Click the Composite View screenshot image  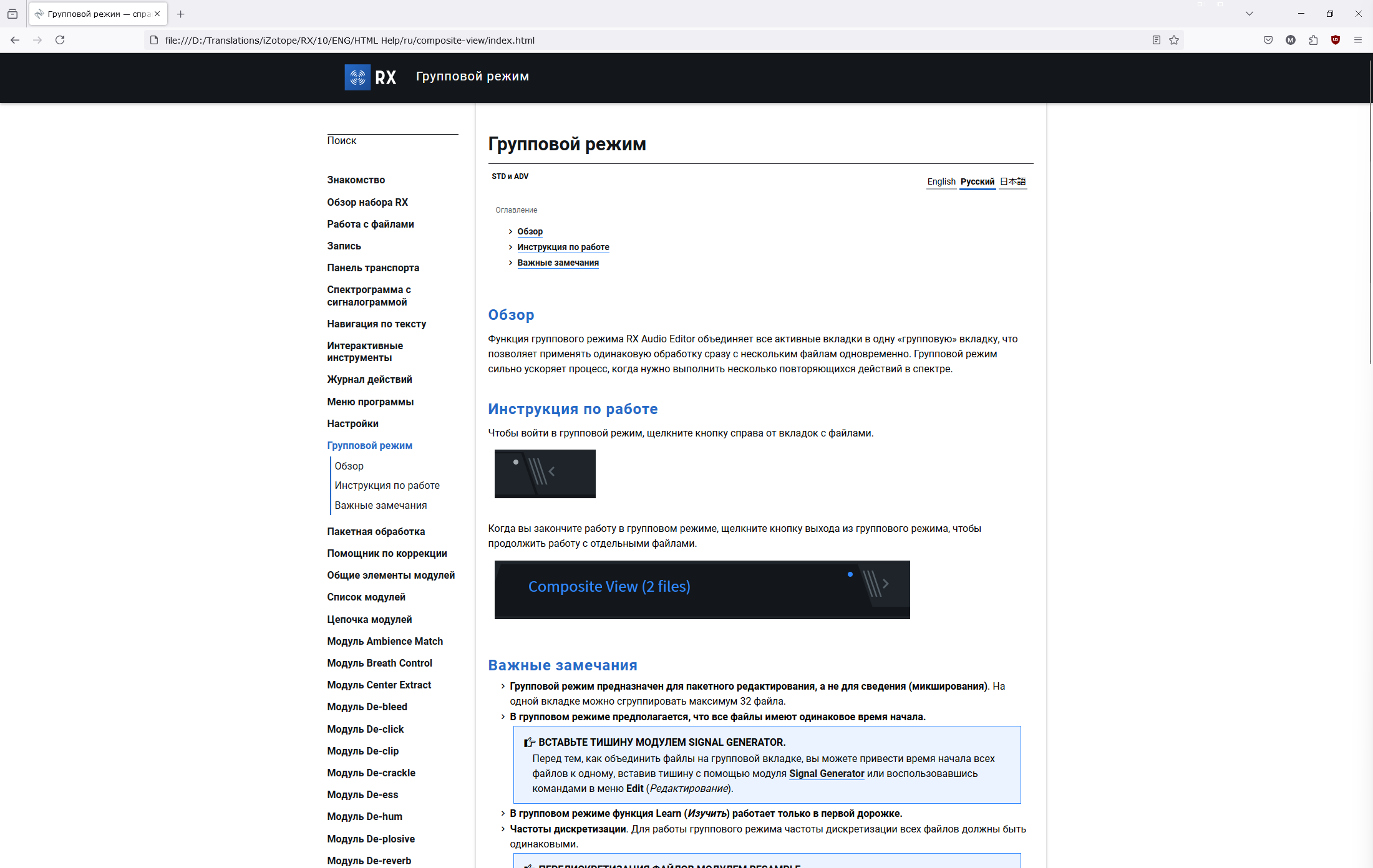click(x=702, y=589)
